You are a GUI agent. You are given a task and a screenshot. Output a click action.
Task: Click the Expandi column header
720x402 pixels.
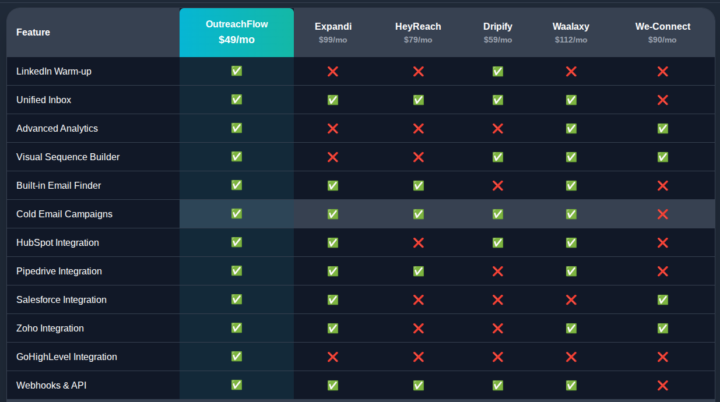click(x=333, y=32)
